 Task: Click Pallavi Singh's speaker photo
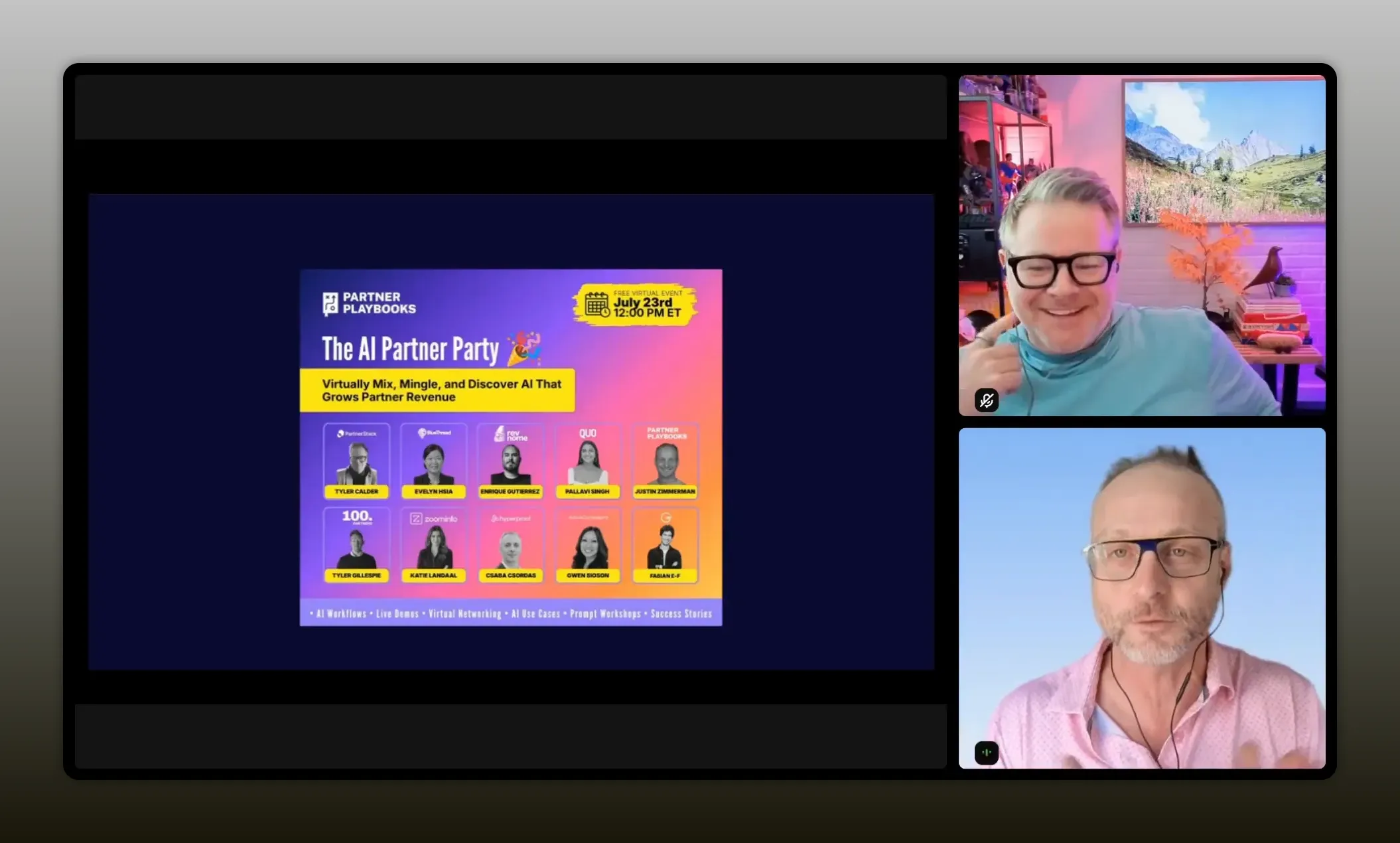[x=588, y=463]
